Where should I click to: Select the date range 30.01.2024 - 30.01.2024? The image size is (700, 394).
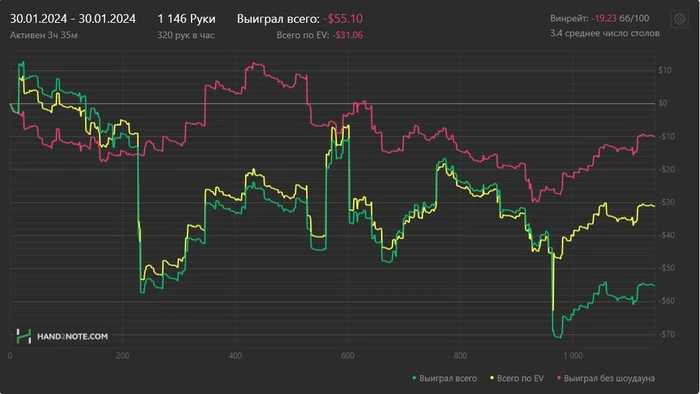click(73, 19)
